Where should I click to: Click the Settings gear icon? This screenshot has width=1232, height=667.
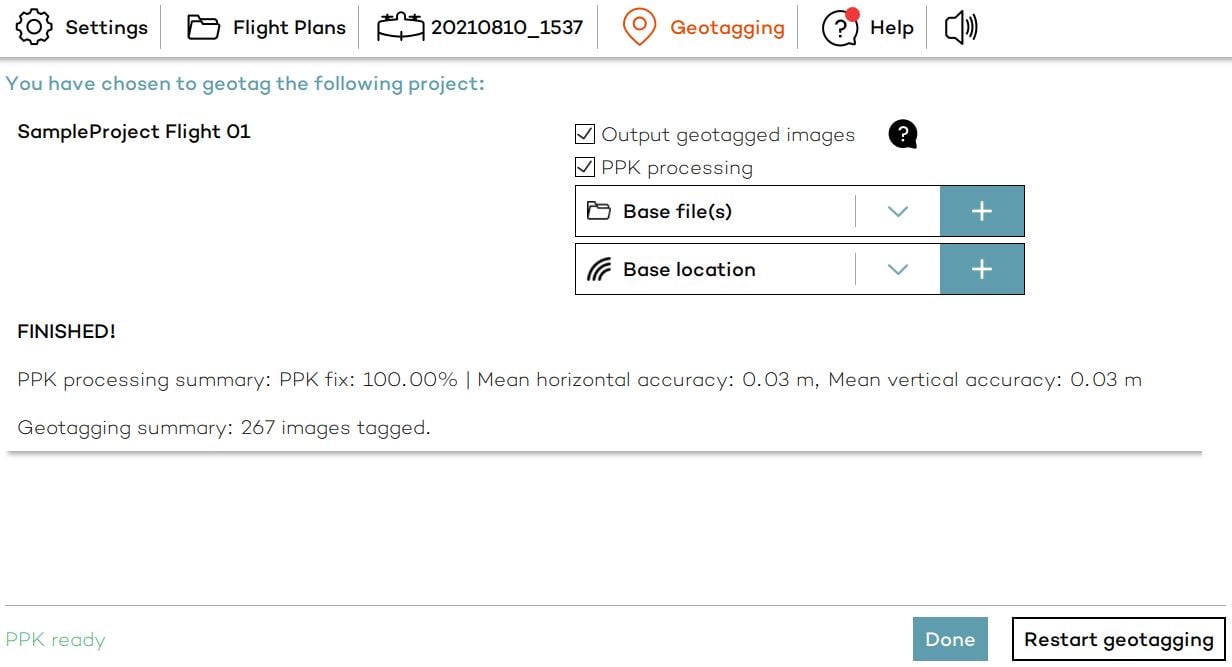[34, 27]
